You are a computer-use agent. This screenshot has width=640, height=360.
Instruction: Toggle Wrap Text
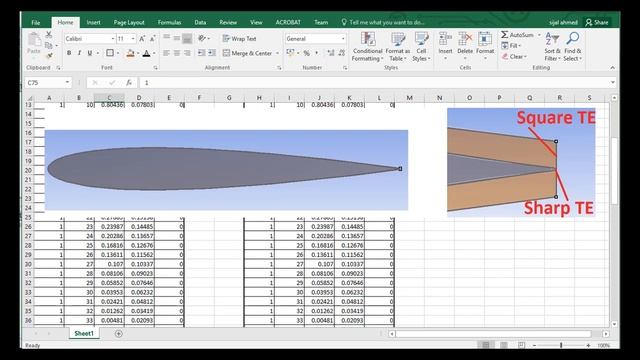(x=240, y=39)
